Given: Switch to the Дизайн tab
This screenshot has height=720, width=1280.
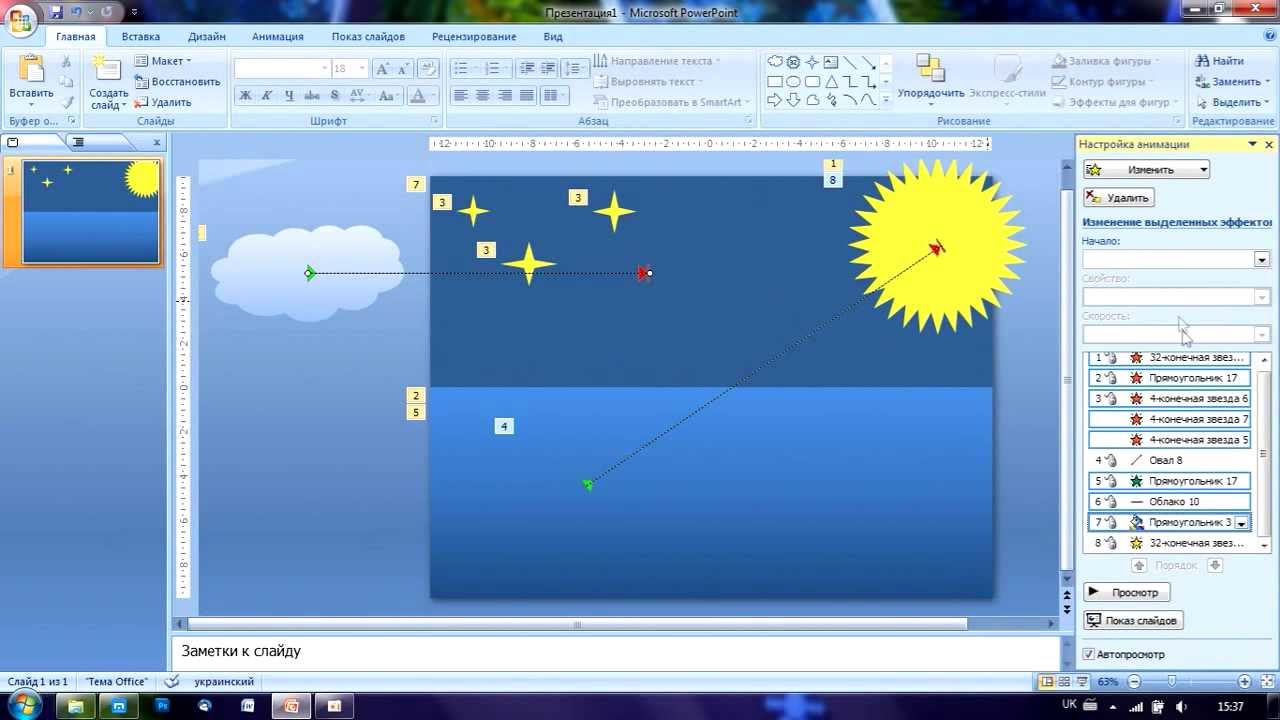Looking at the screenshot, I should [x=207, y=37].
